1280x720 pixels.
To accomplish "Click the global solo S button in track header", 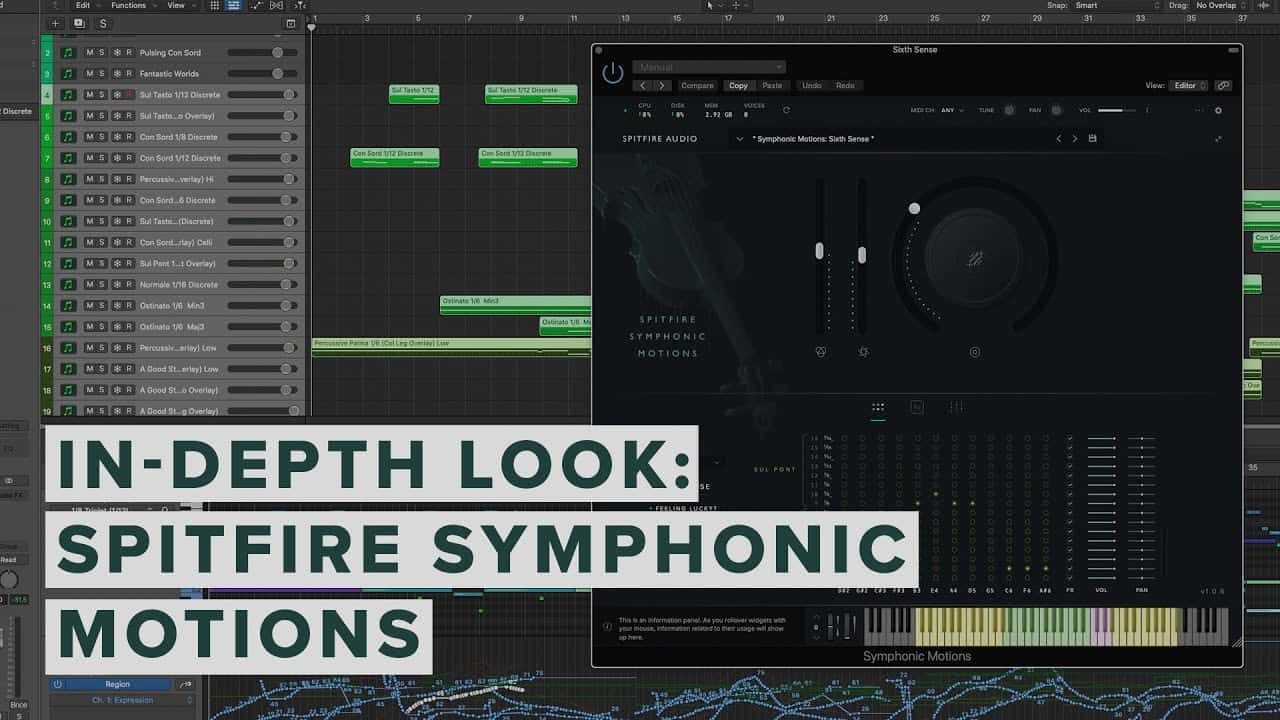I will tap(103, 23).
